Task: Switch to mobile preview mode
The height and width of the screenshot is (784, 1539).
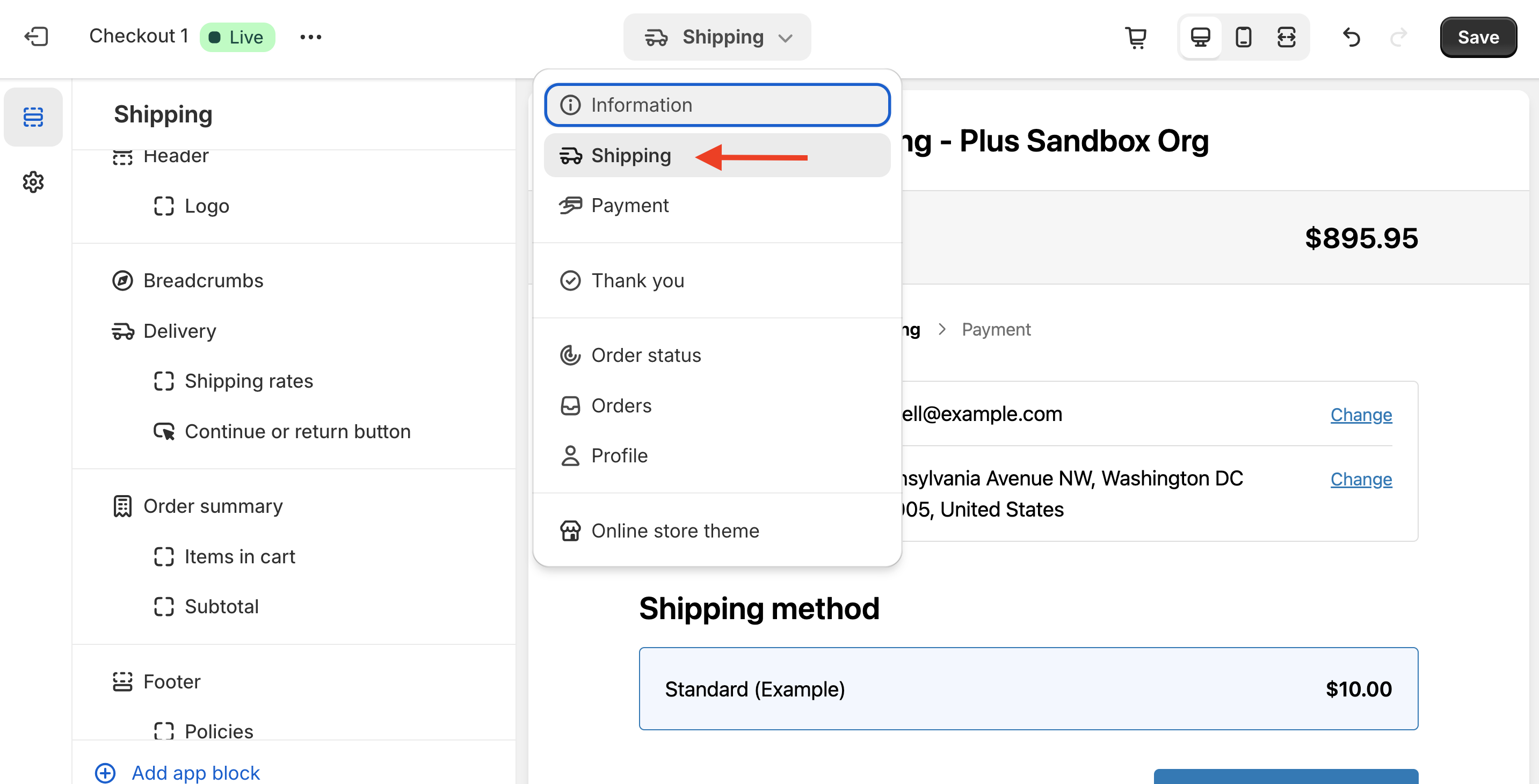Action: coord(1243,37)
